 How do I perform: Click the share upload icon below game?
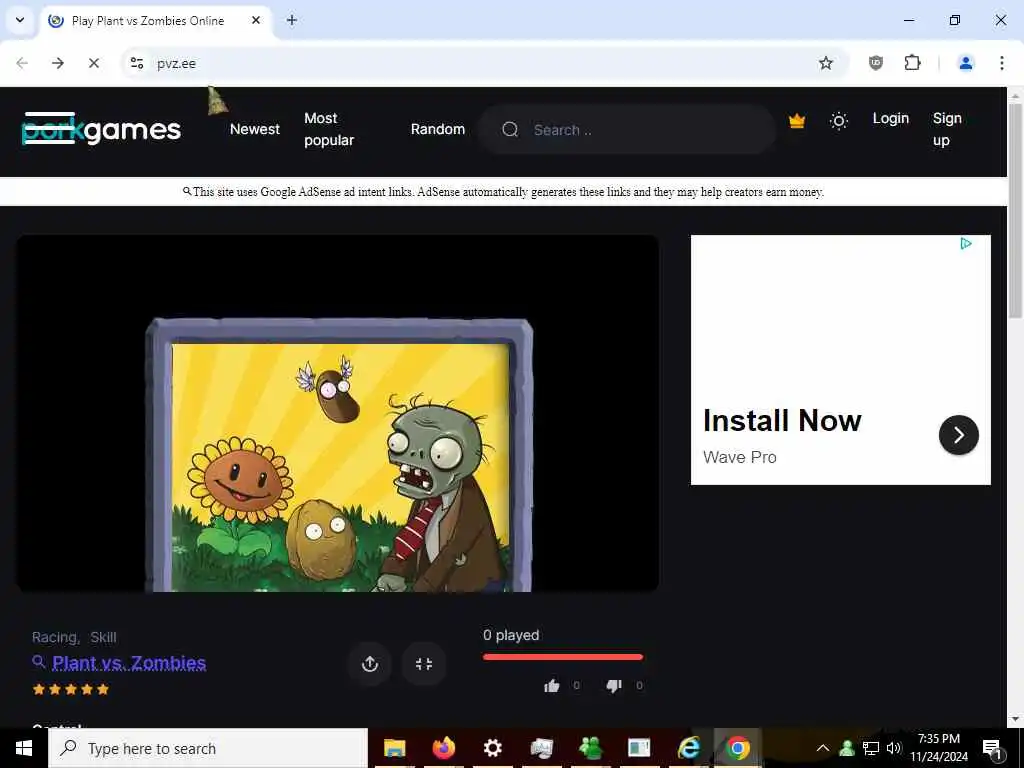pyautogui.click(x=370, y=664)
